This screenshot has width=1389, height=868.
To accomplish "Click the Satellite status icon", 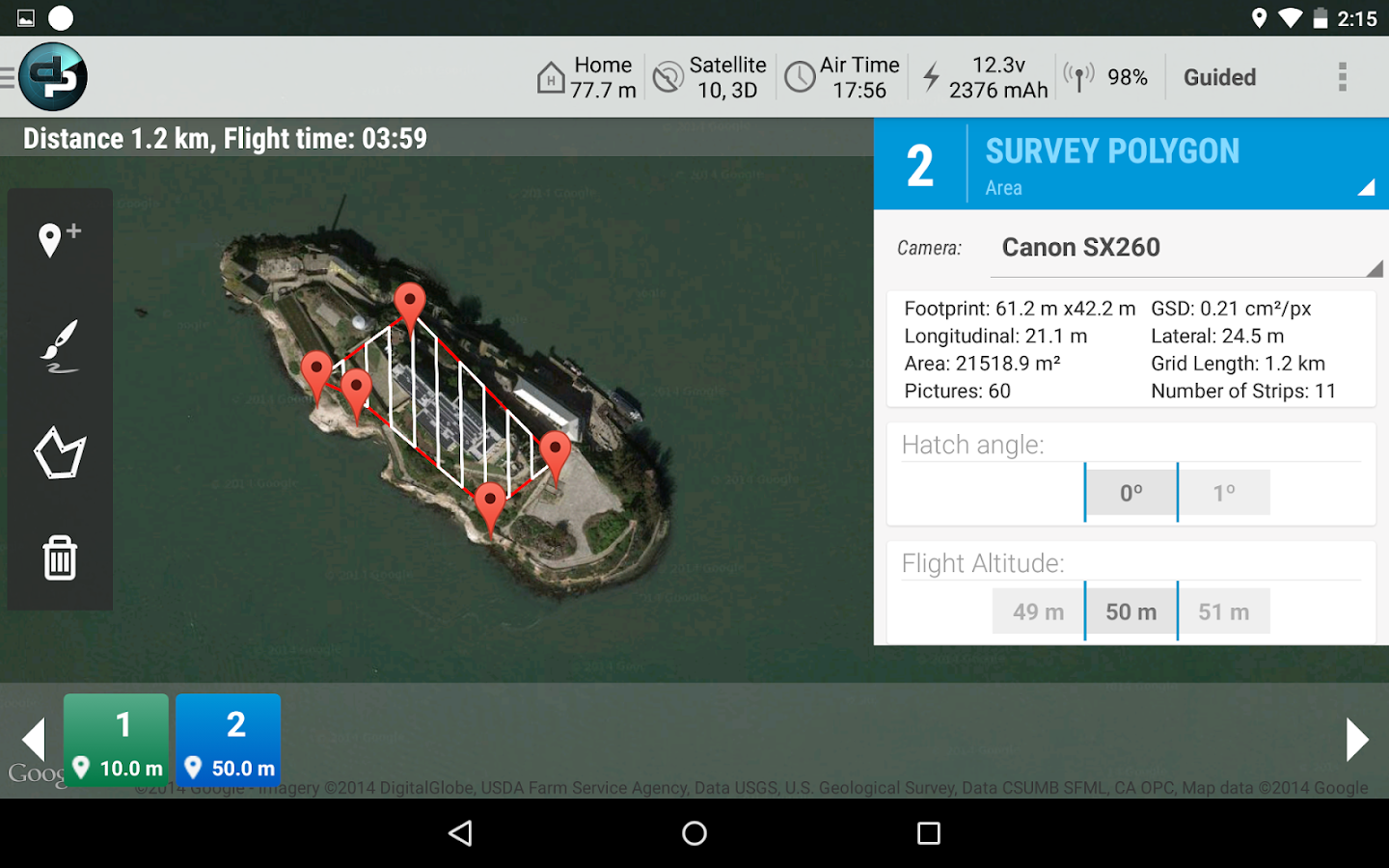I will (667, 76).
